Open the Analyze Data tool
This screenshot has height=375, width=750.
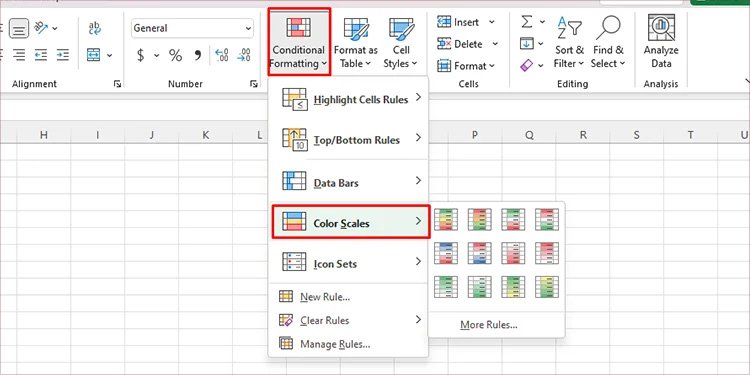(x=661, y=42)
